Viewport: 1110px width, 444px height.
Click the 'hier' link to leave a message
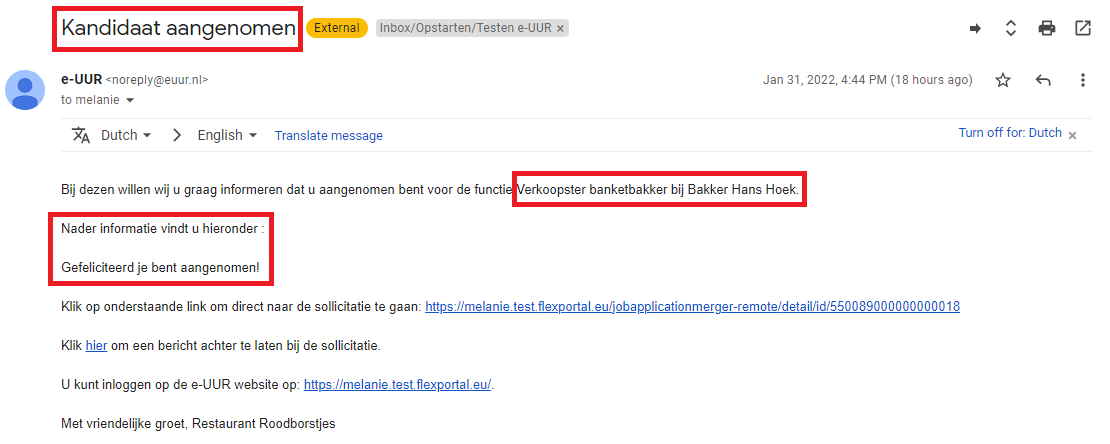(x=96, y=346)
